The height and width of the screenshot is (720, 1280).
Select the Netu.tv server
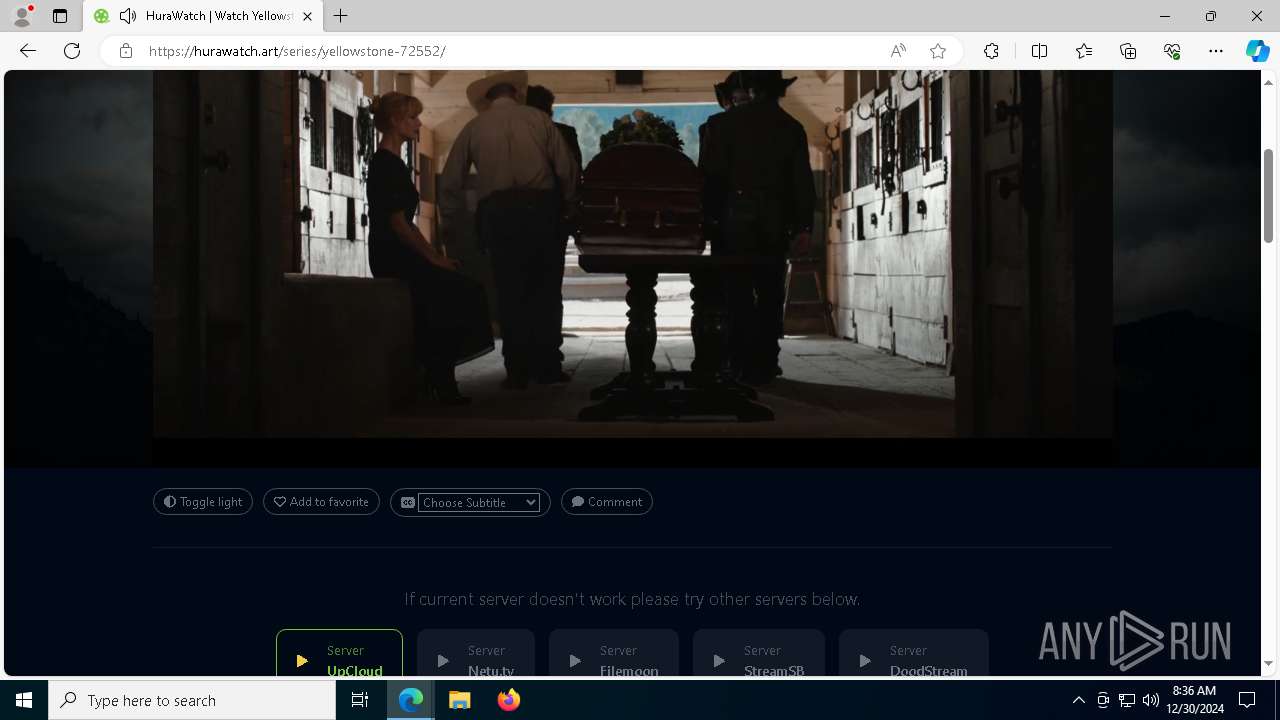pos(476,653)
